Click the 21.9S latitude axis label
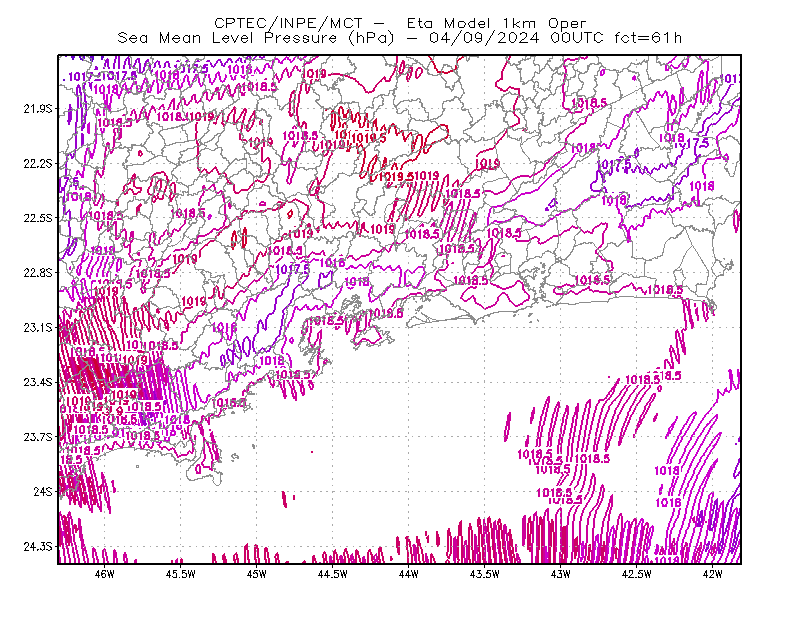The height and width of the screenshot is (618, 800). pyautogui.click(x=38, y=109)
